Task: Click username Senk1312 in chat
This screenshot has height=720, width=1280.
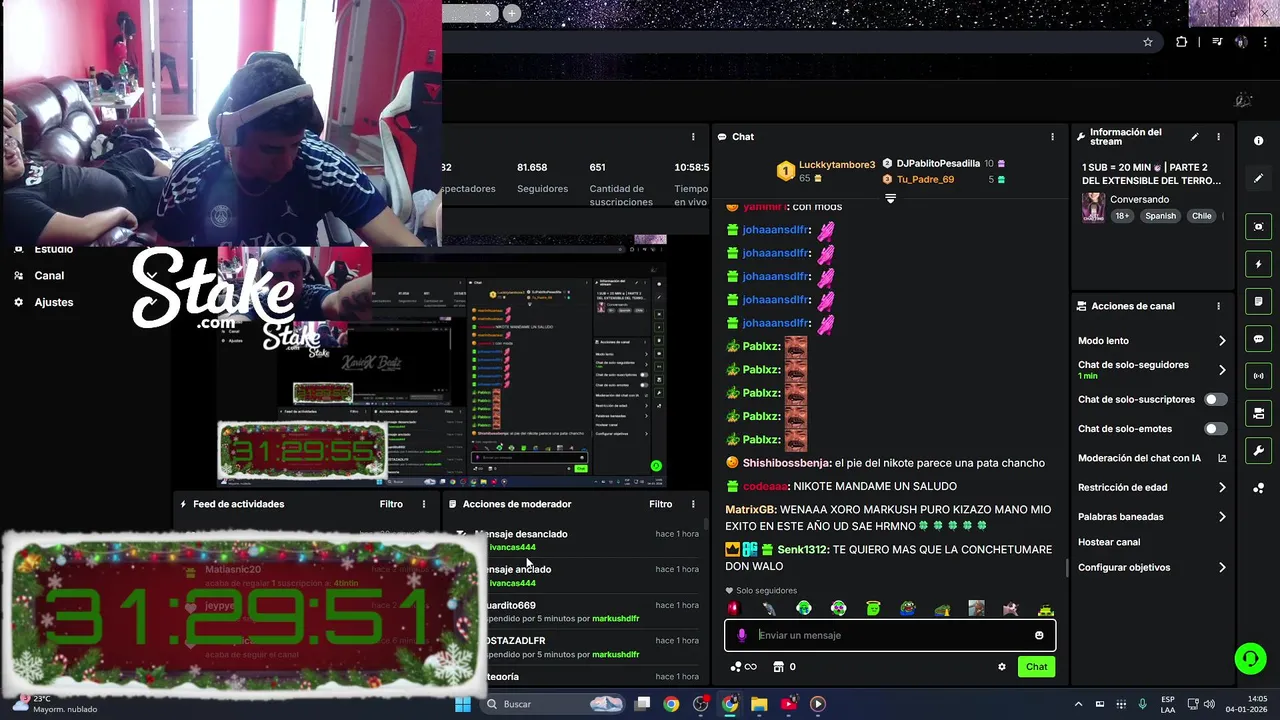Action: tap(802, 550)
